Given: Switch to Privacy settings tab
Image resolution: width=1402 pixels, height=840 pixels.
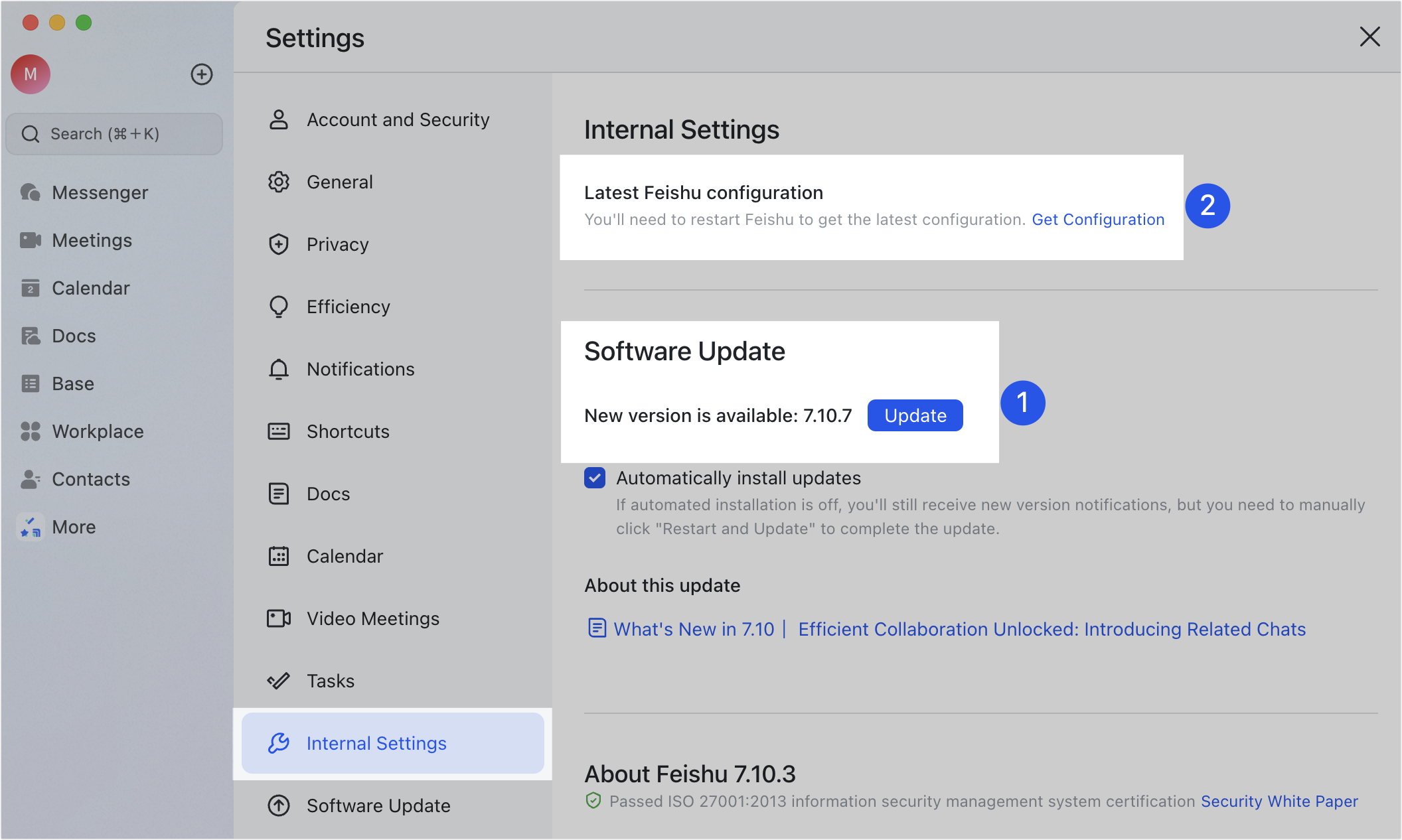Looking at the screenshot, I should tap(337, 244).
